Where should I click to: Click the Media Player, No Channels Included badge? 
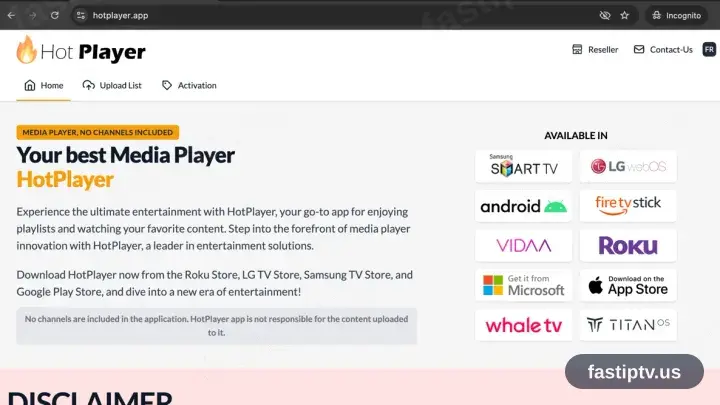click(x=98, y=132)
